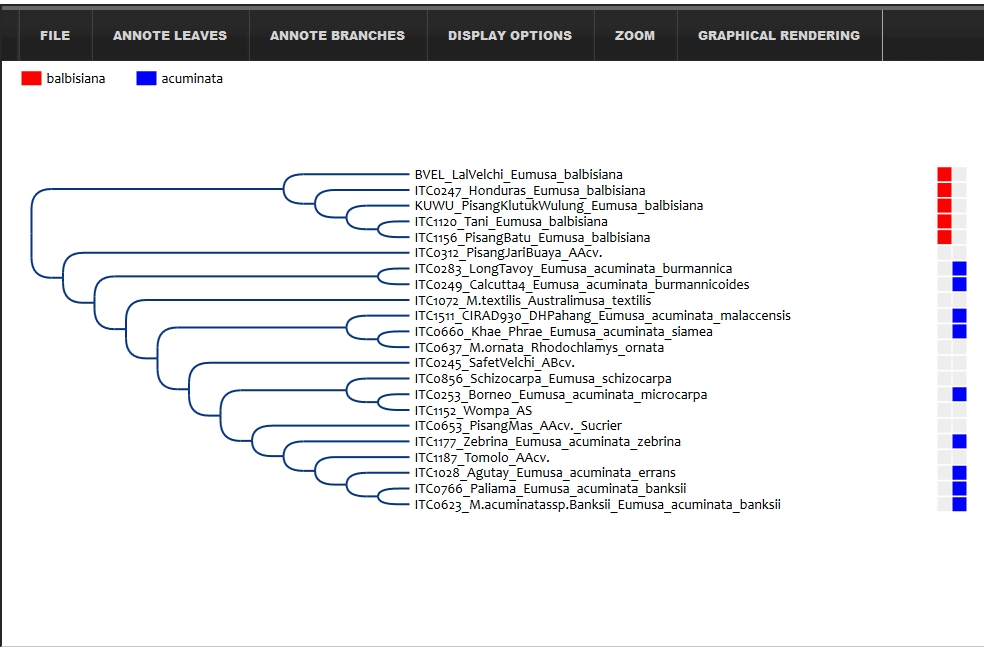The width and height of the screenshot is (984, 647).
Task: Click blue annotation square for ITC1028_Agutay
Action: point(960,473)
